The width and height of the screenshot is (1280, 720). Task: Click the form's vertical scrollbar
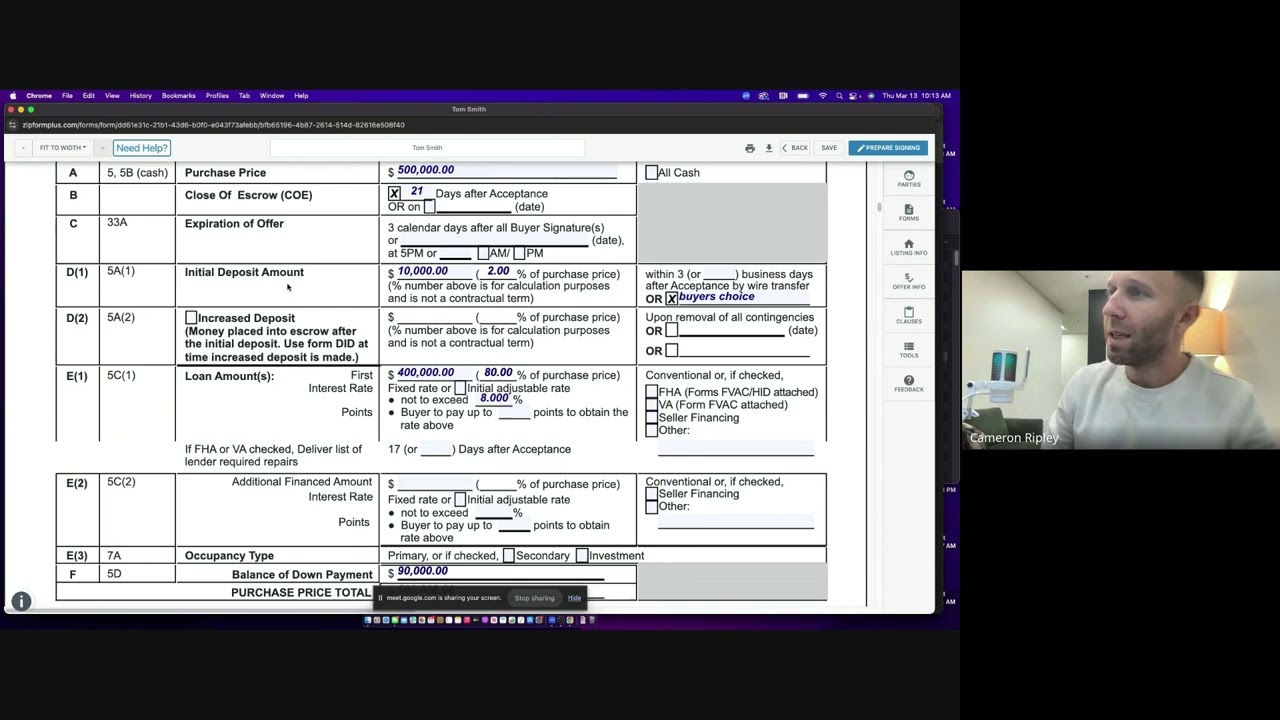878,207
